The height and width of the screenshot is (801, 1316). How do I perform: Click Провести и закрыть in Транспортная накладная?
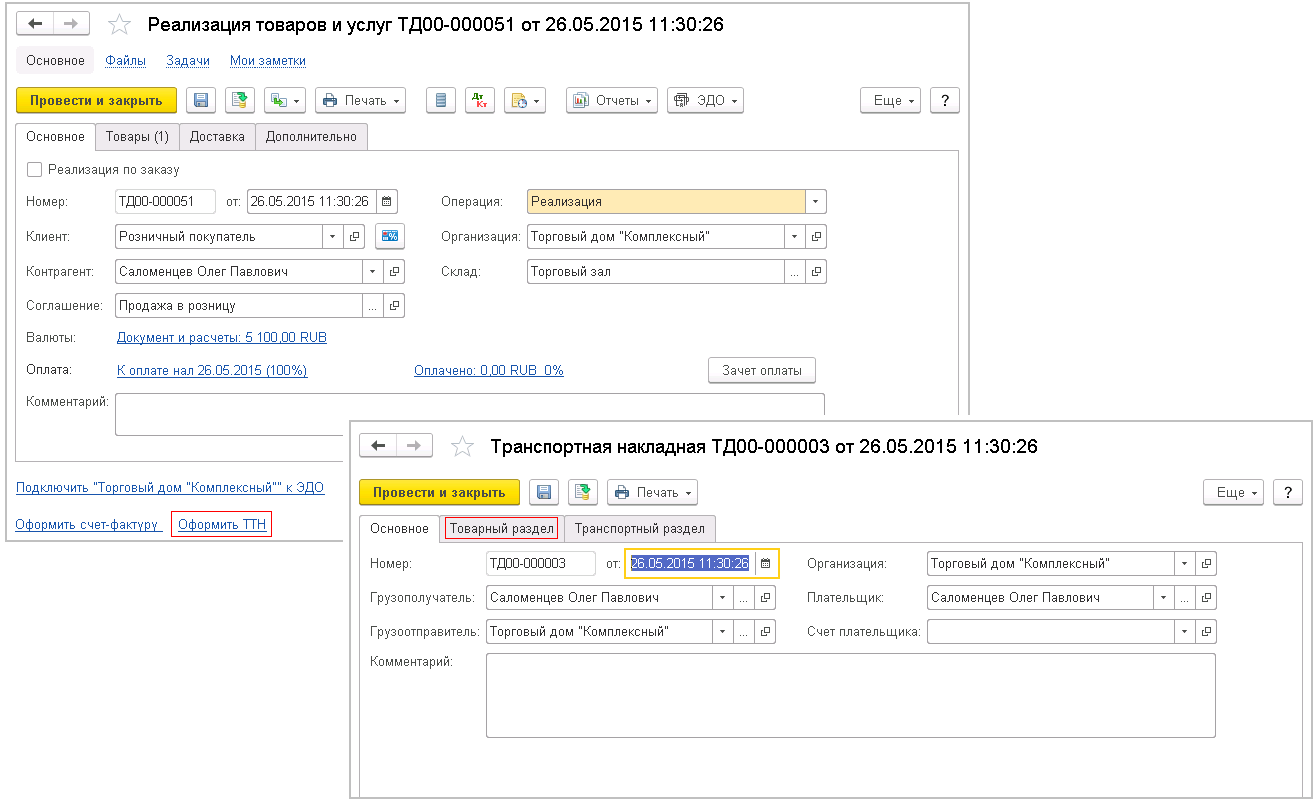coord(439,492)
